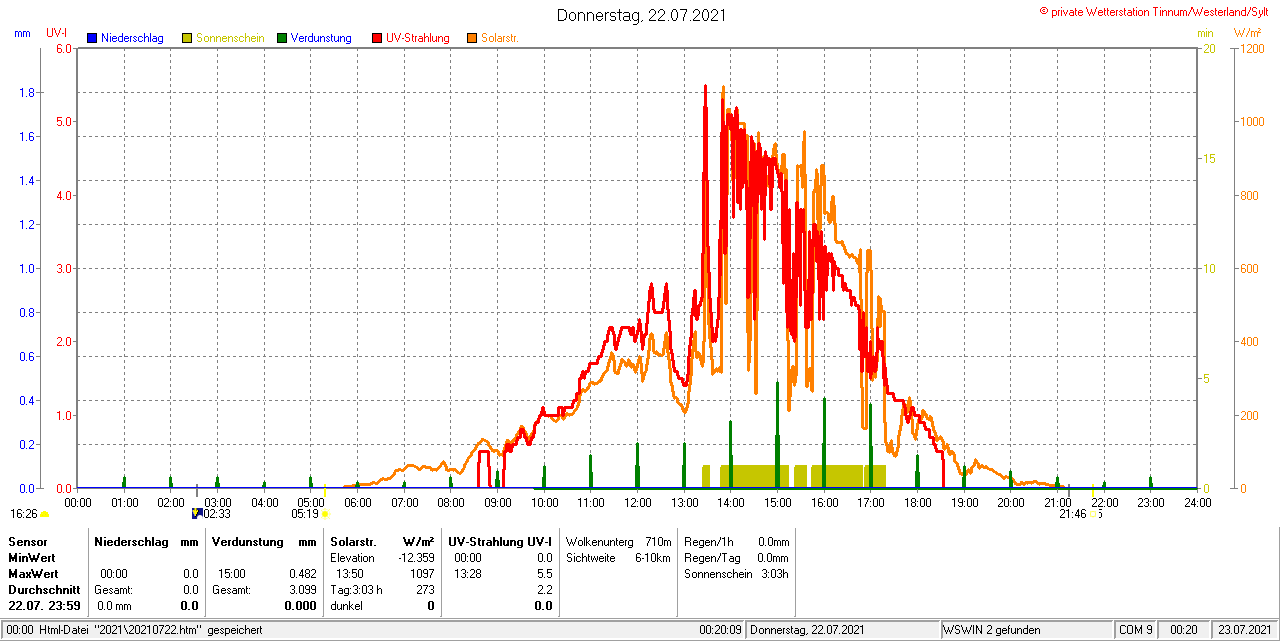Image resolution: width=1280 pixels, height=641 pixels.
Task: Click the W/m² axis unit label top right
Action: tap(1247, 33)
